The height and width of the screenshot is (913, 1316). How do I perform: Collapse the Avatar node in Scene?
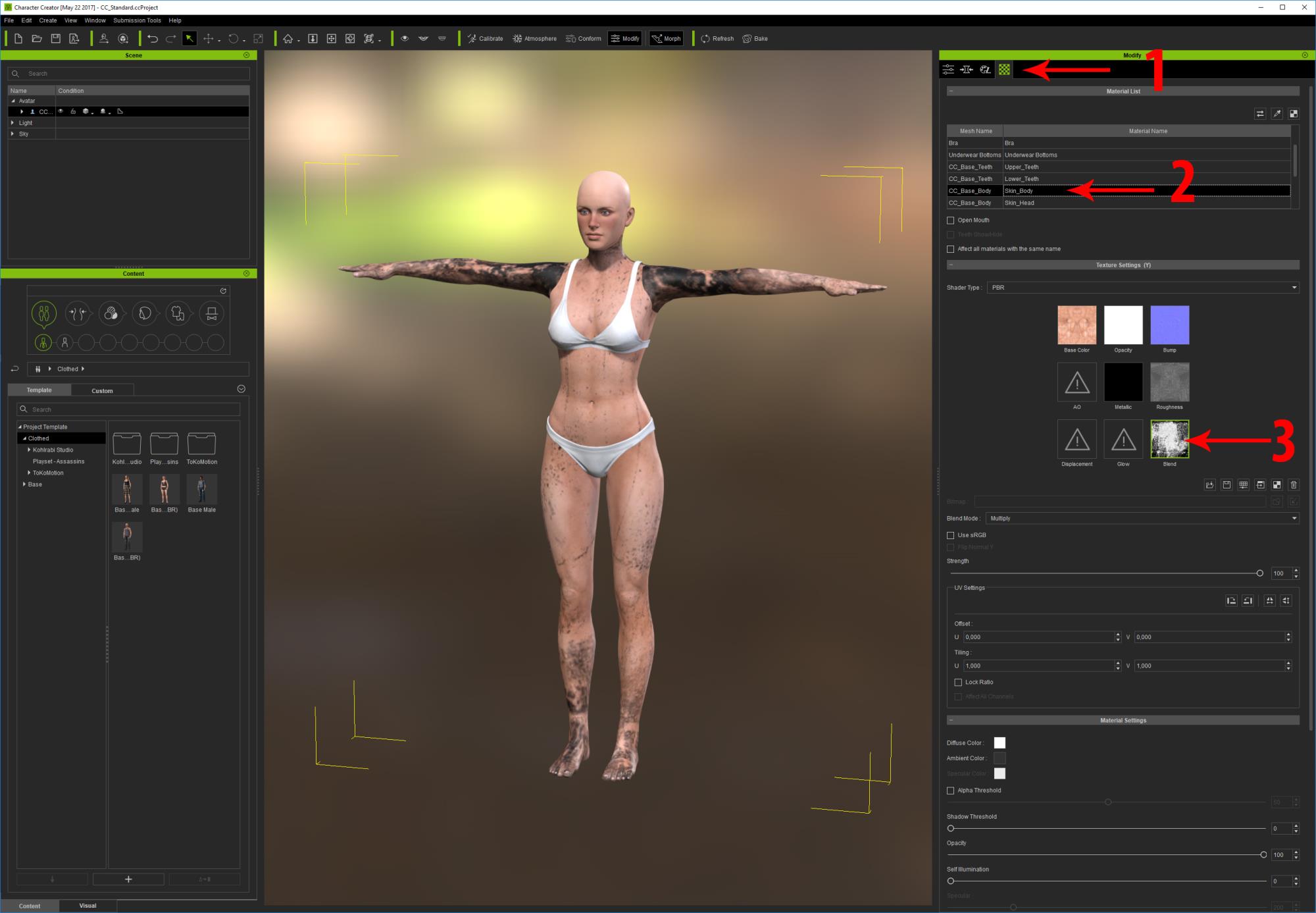13,101
